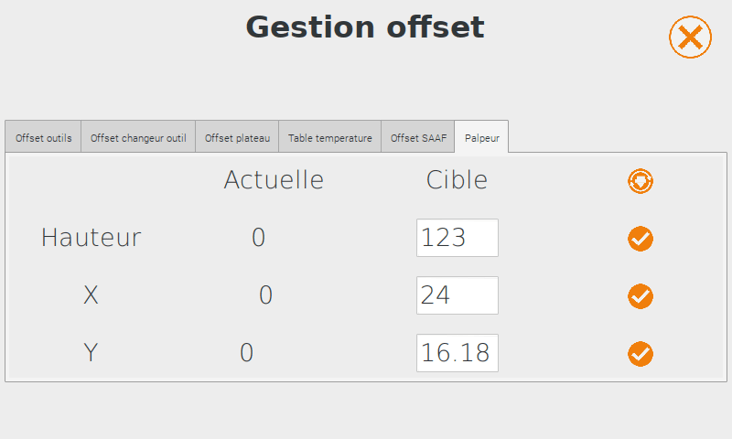Edit the X target field showing 24

pos(457,295)
